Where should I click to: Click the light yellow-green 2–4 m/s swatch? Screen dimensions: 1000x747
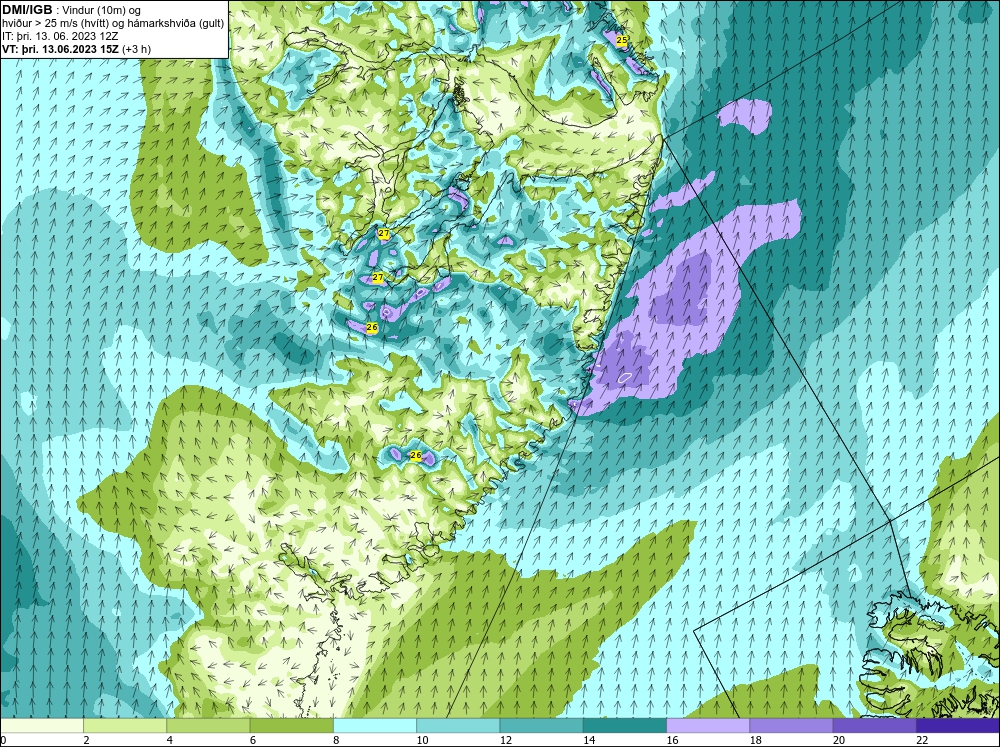pos(125,725)
